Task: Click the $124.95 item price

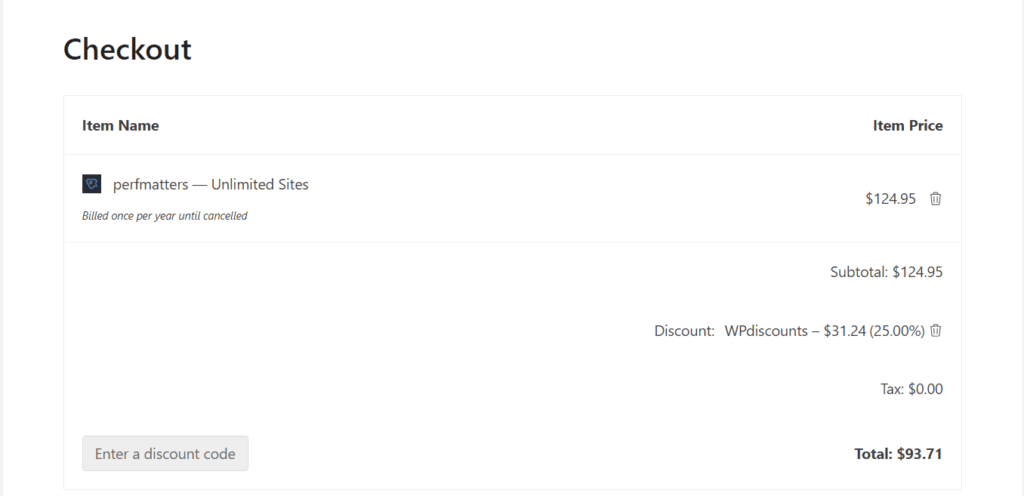Action: (891, 198)
